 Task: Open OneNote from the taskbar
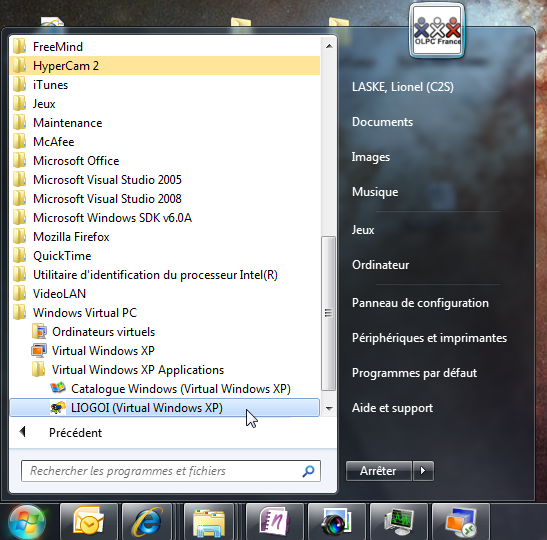point(275,522)
